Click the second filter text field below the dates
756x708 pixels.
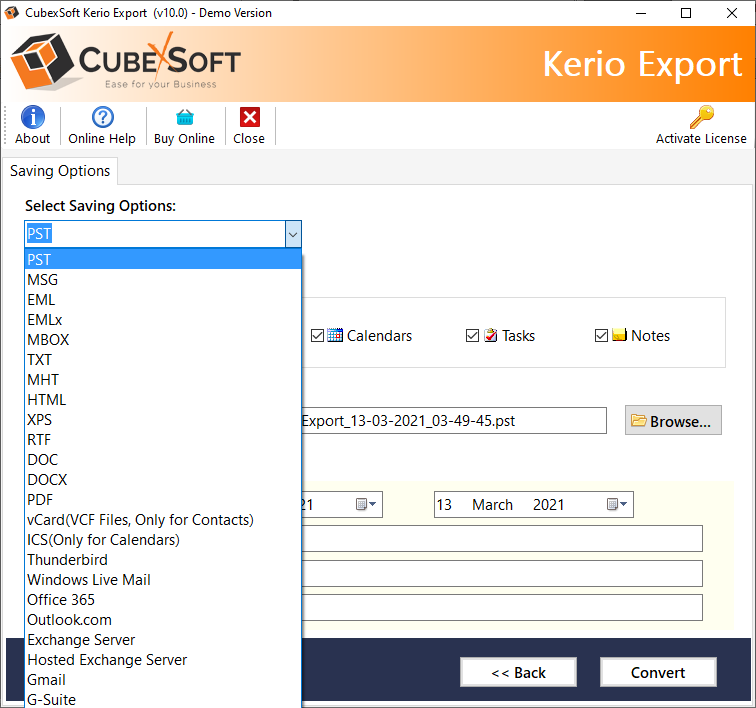click(x=502, y=573)
